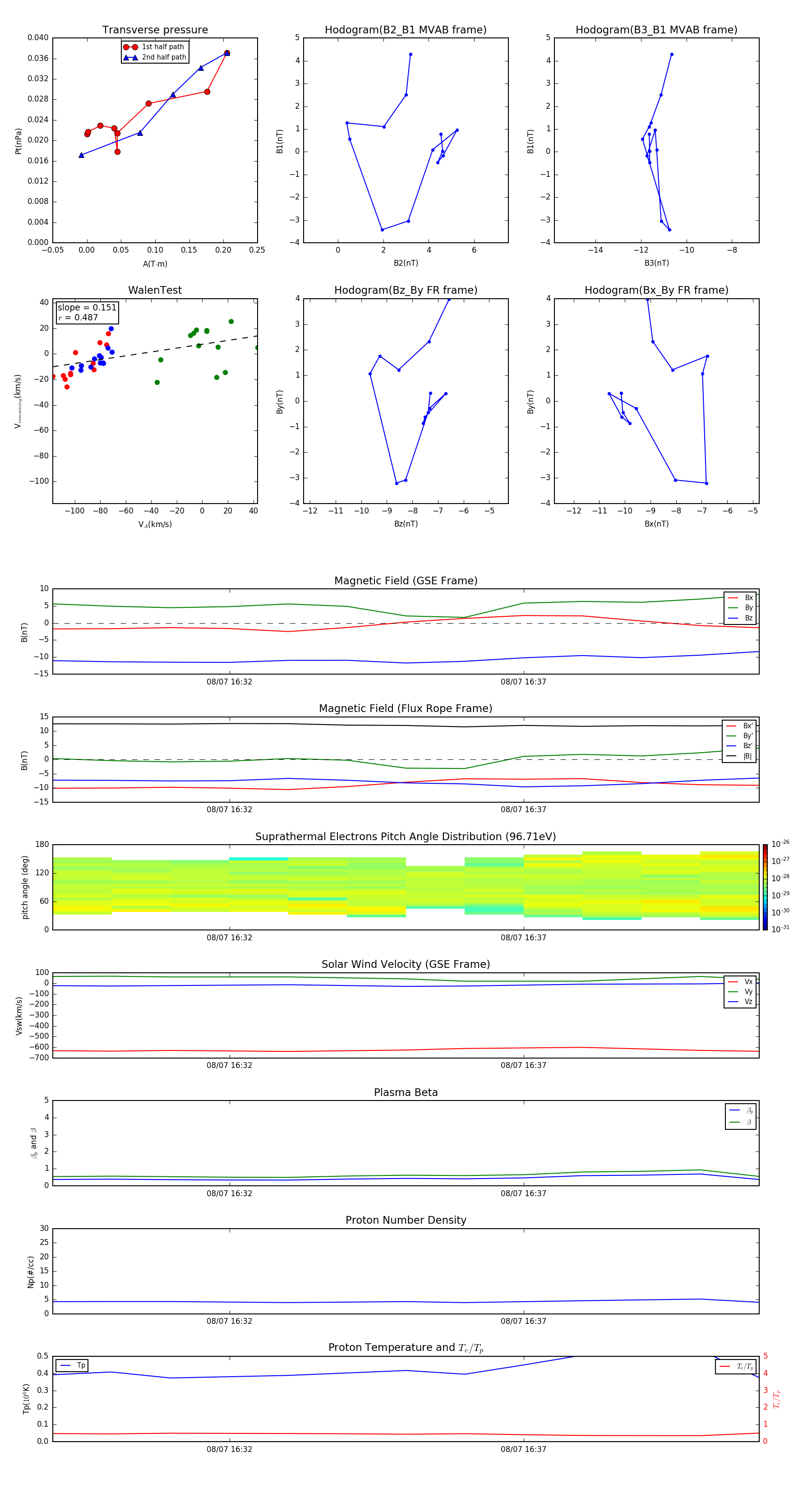Click the "Plasma Beta" panel title
Image resolution: width=812 pixels, height=1489 pixels.
(406, 1092)
